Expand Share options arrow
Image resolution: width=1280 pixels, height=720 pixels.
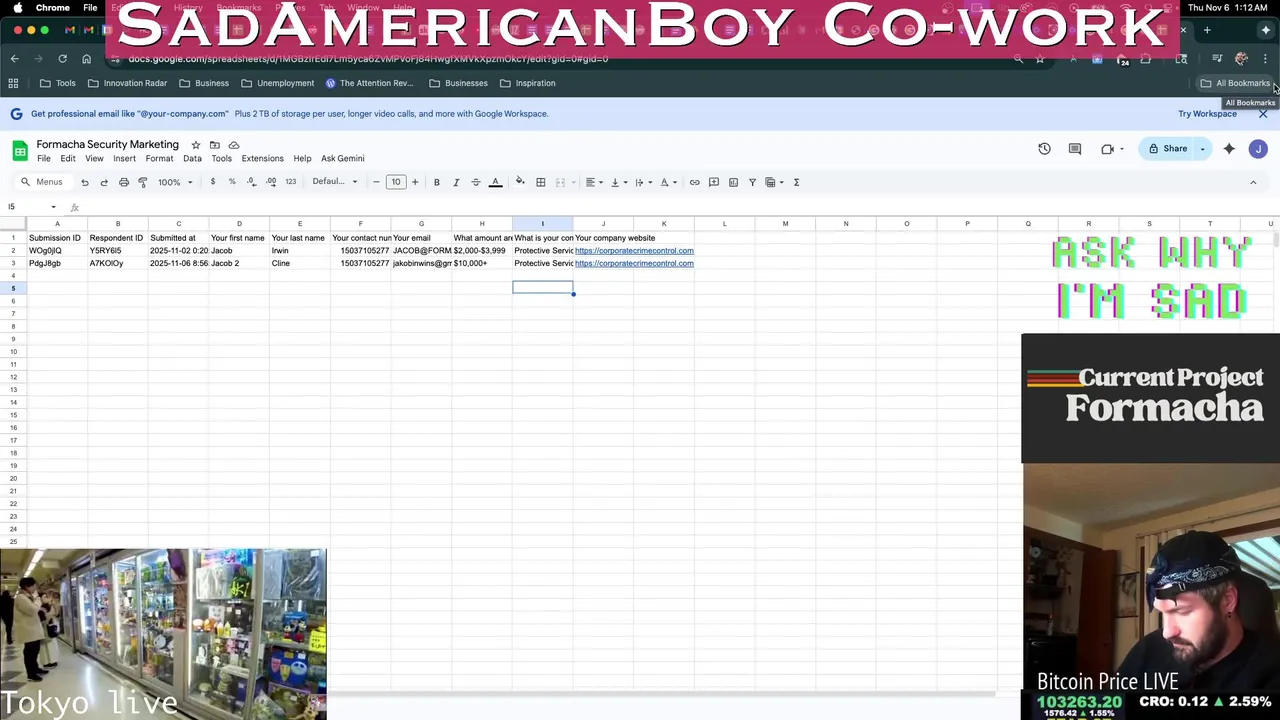tap(1203, 149)
